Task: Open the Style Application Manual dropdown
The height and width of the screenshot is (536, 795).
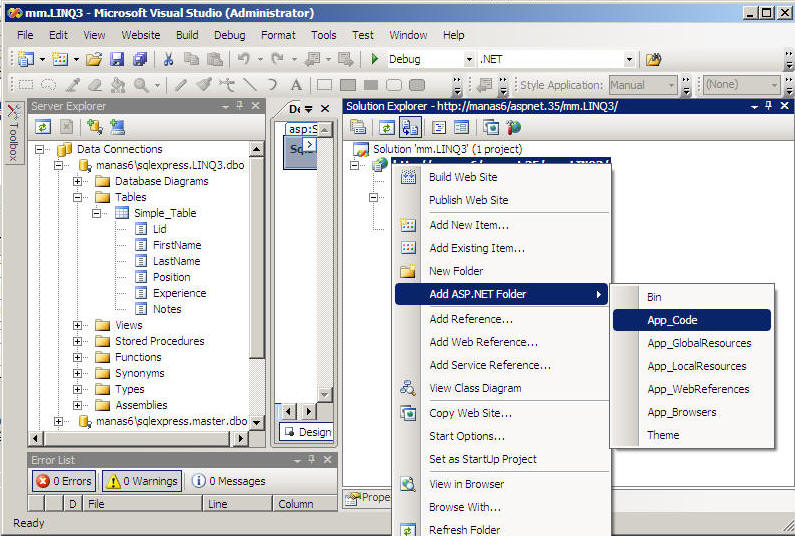Action: coord(671,85)
